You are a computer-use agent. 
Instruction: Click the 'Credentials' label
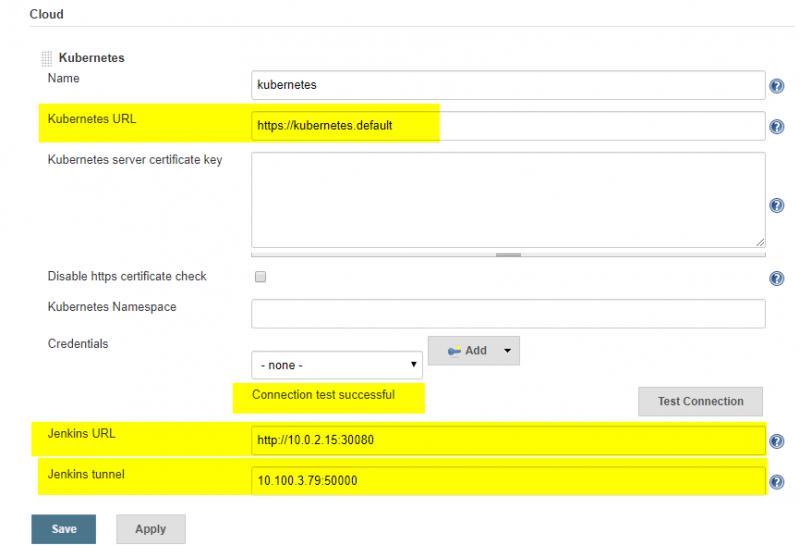pos(78,343)
